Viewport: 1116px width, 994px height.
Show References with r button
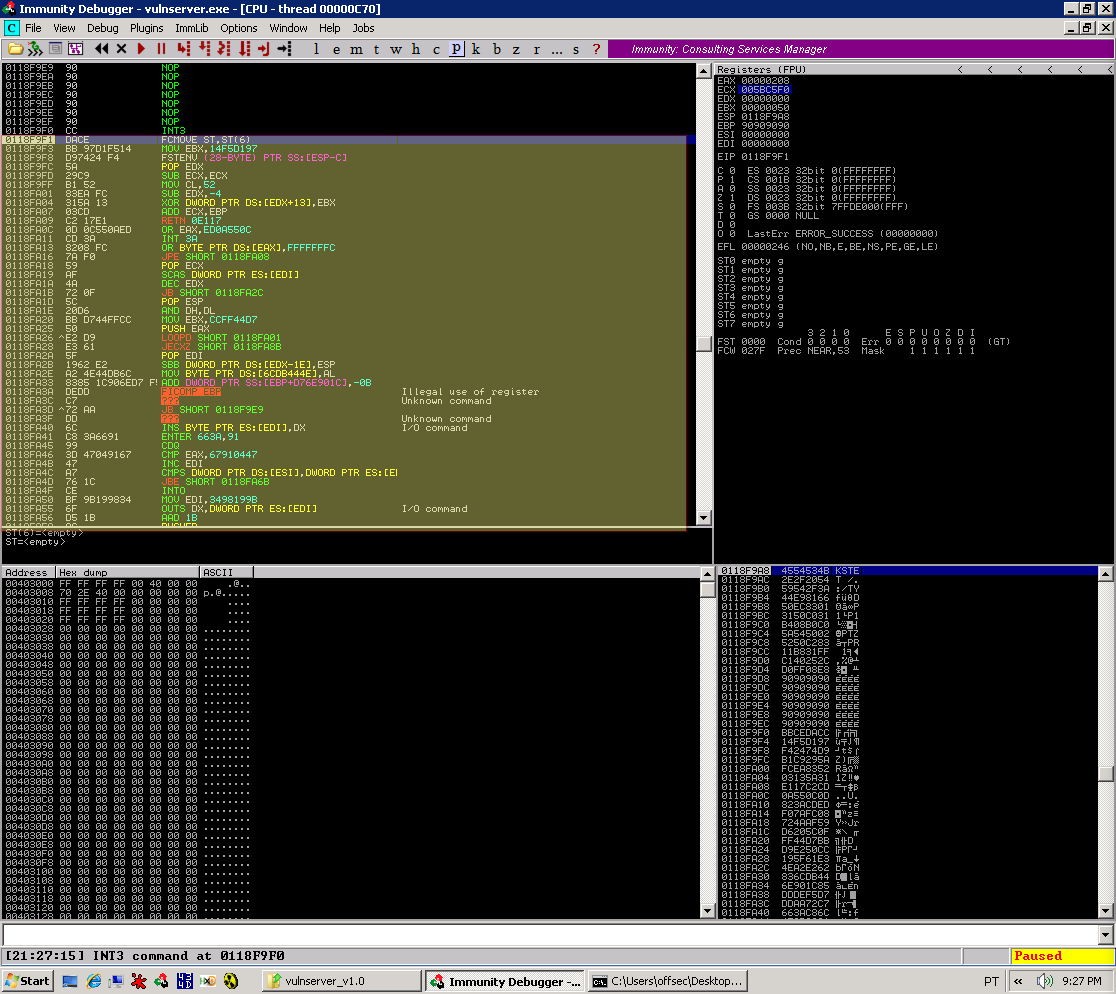pyautogui.click(x=536, y=48)
